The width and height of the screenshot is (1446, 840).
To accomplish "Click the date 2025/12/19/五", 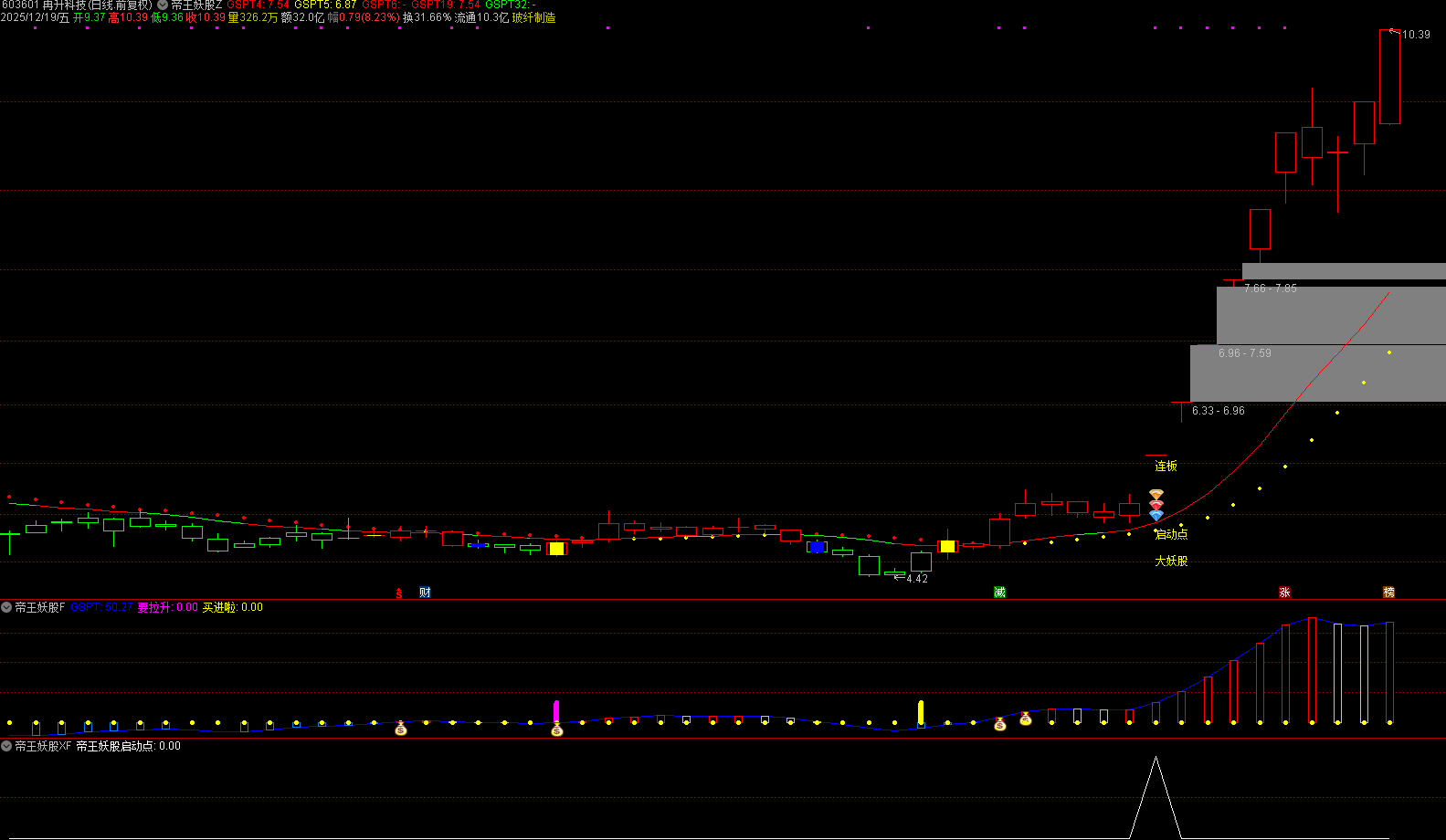I will 35,17.
